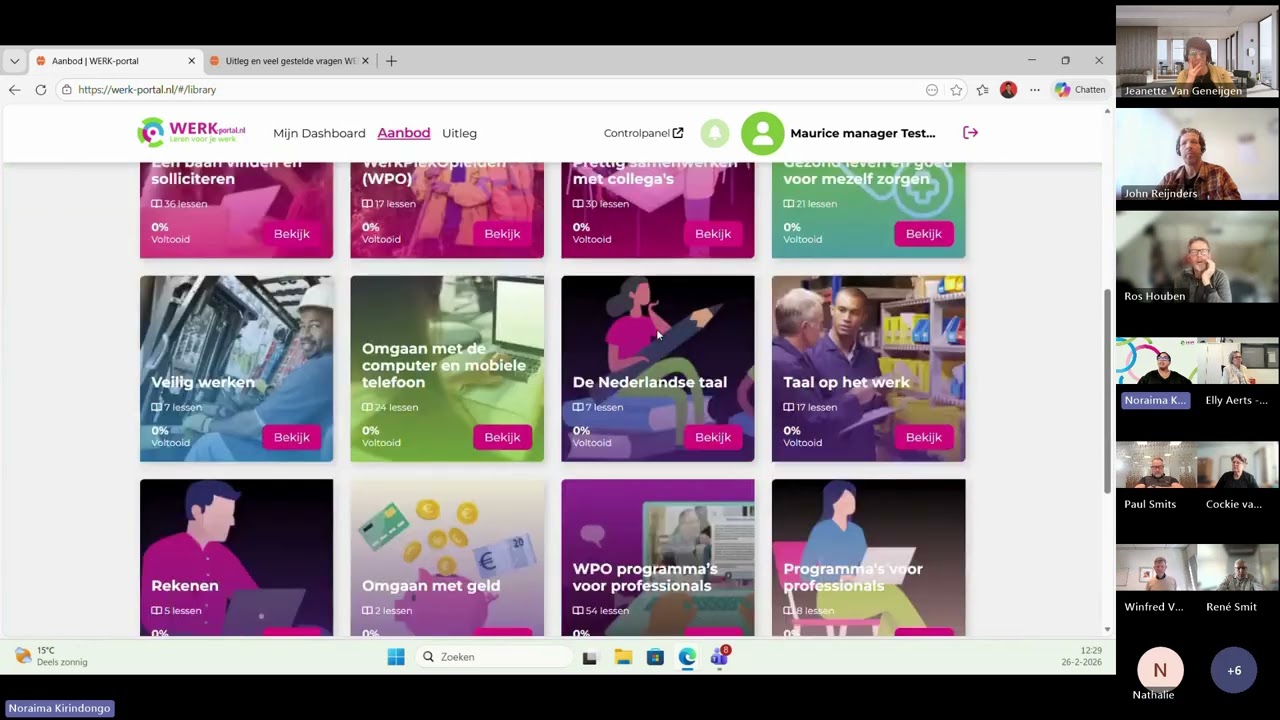Select Ros Houben's video tile

tap(1197, 258)
